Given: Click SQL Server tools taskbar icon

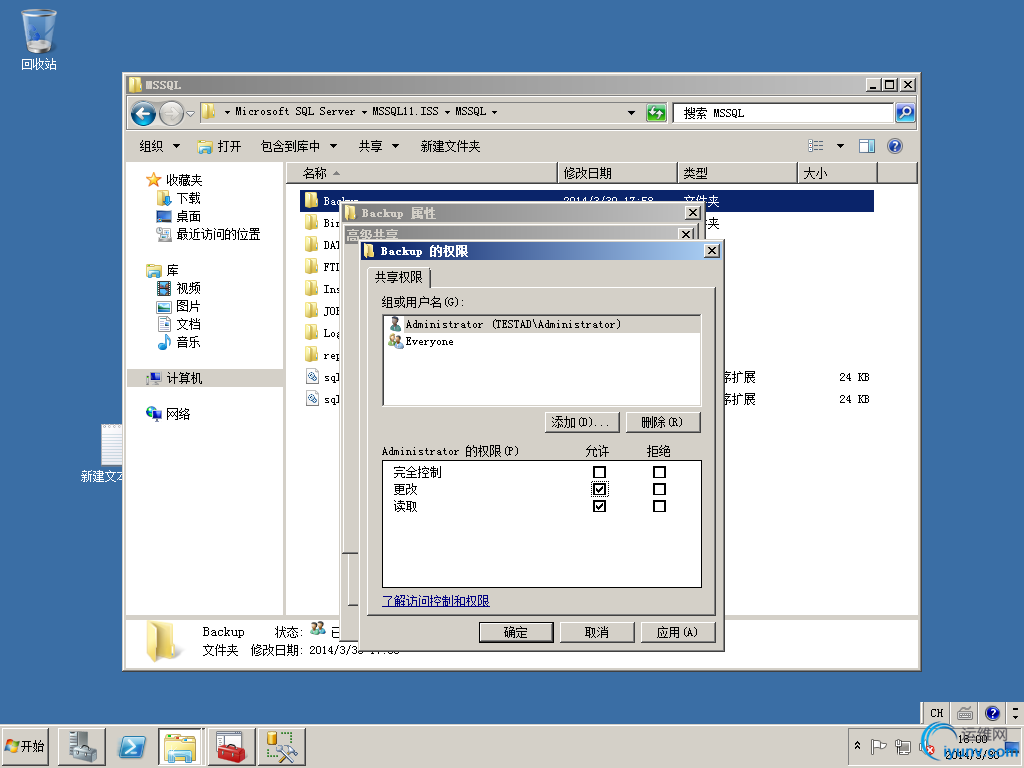Looking at the screenshot, I should coord(281,747).
